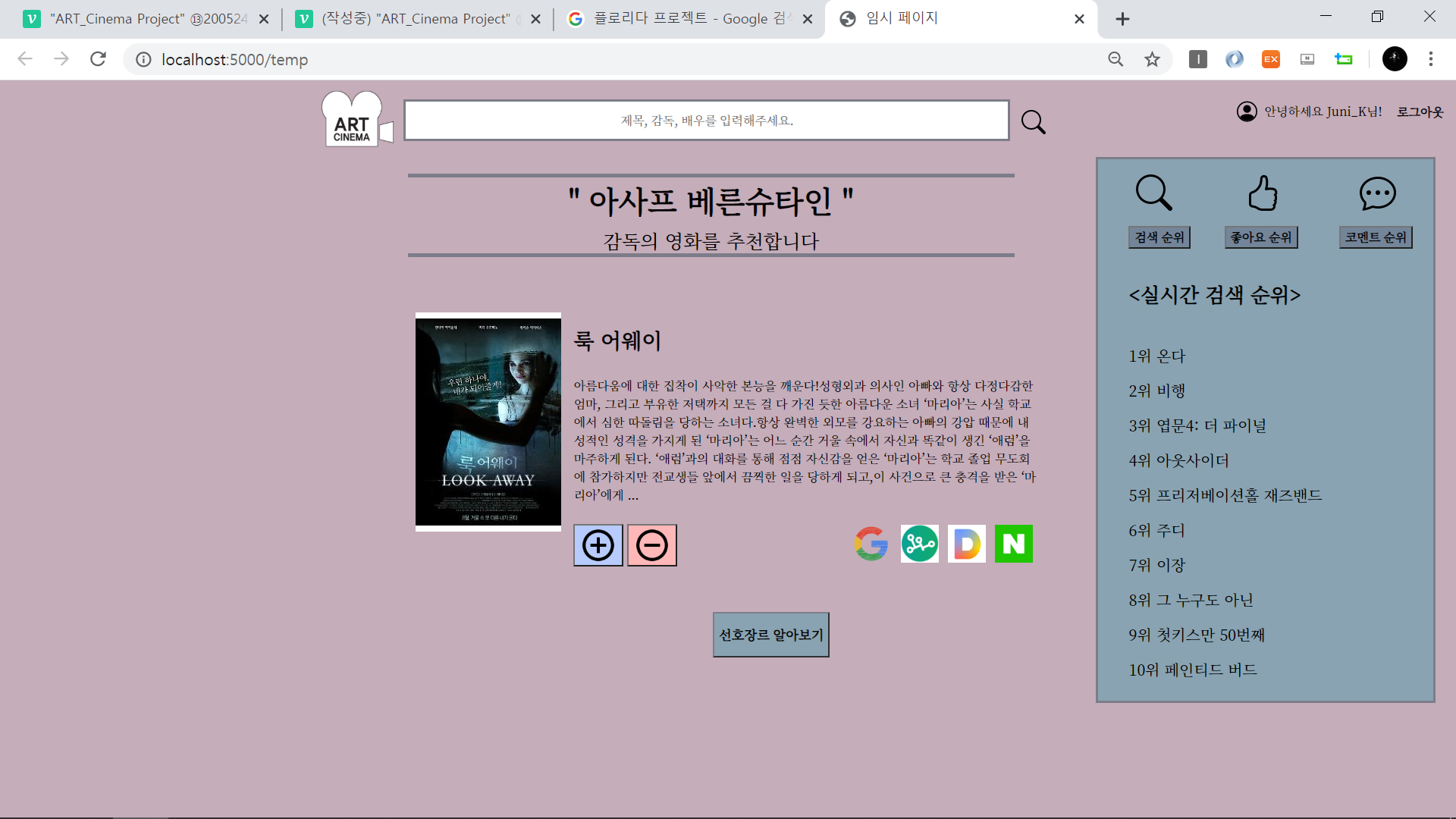The image size is (1456, 819).
Task: Click the speech bubble comment icon
Action: (x=1377, y=193)
